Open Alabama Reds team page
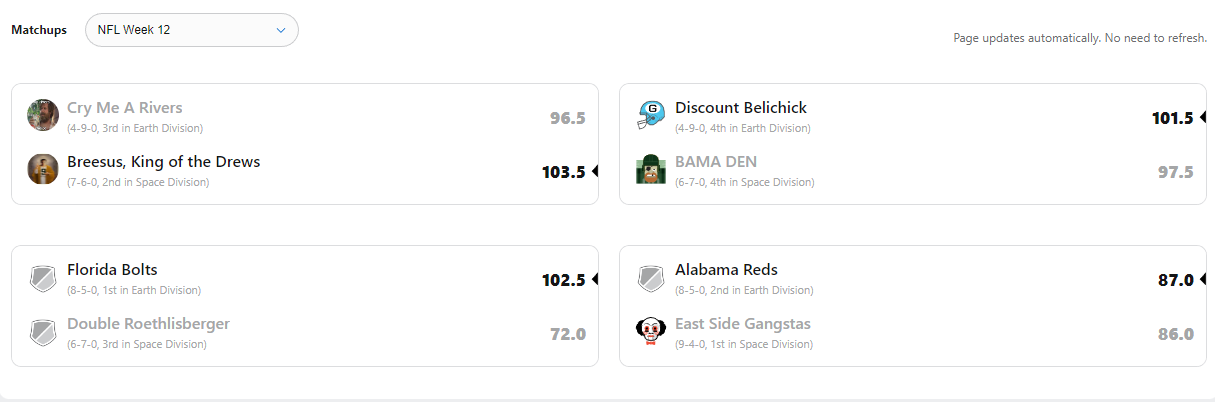 point(726,270)
